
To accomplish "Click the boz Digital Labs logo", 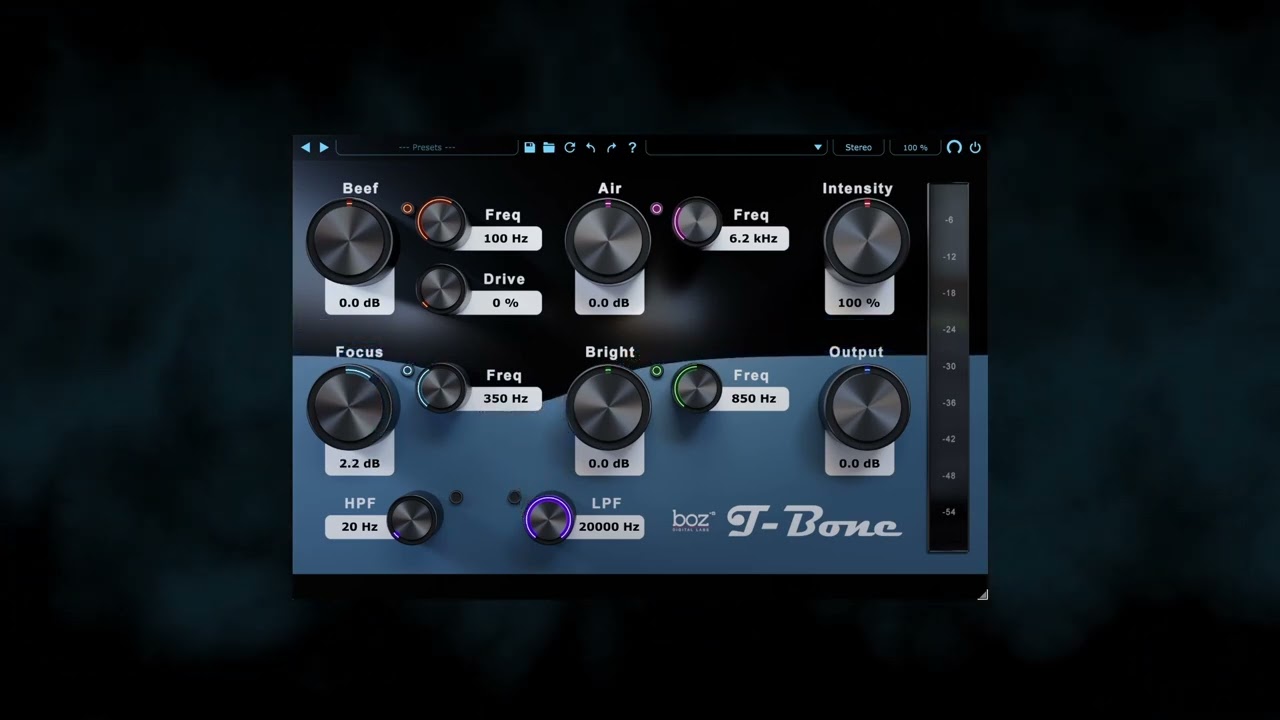I will [x=693, y=521].
